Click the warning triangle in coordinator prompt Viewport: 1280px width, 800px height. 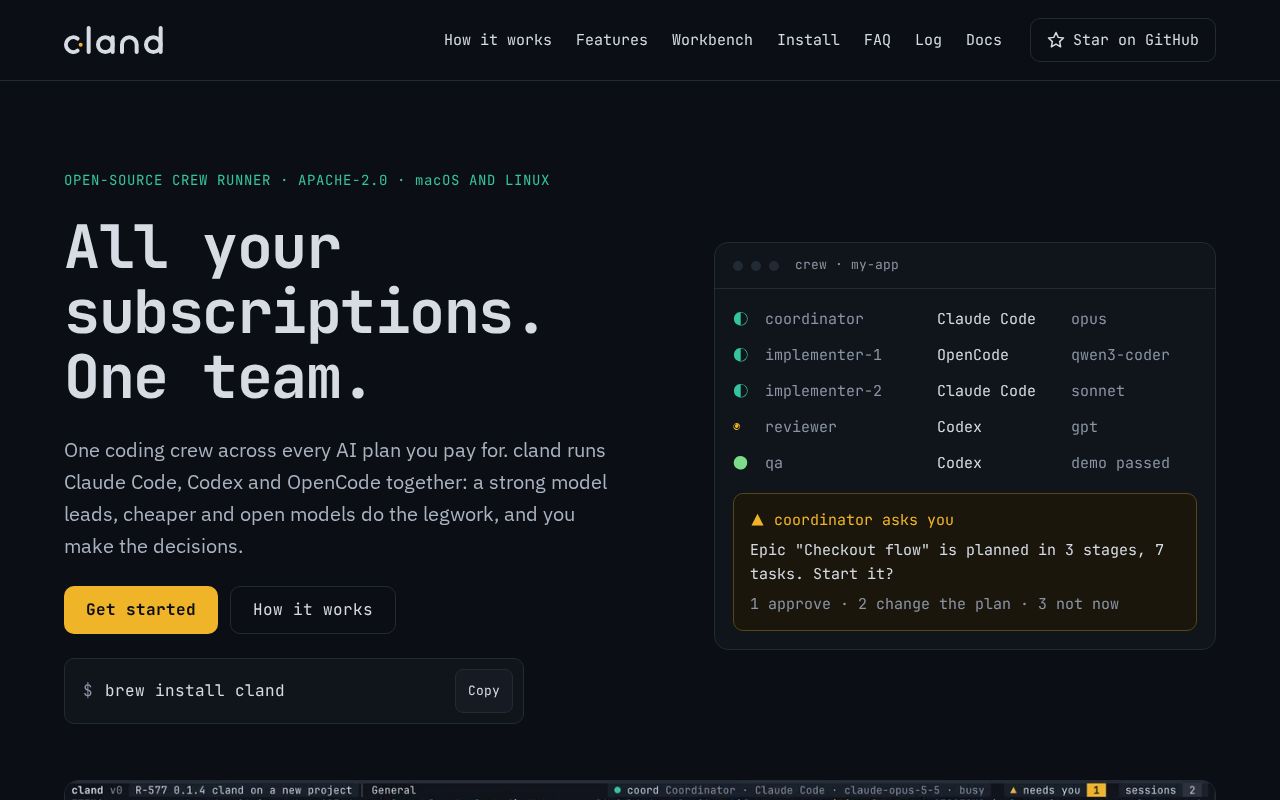(x=757, y=520)
